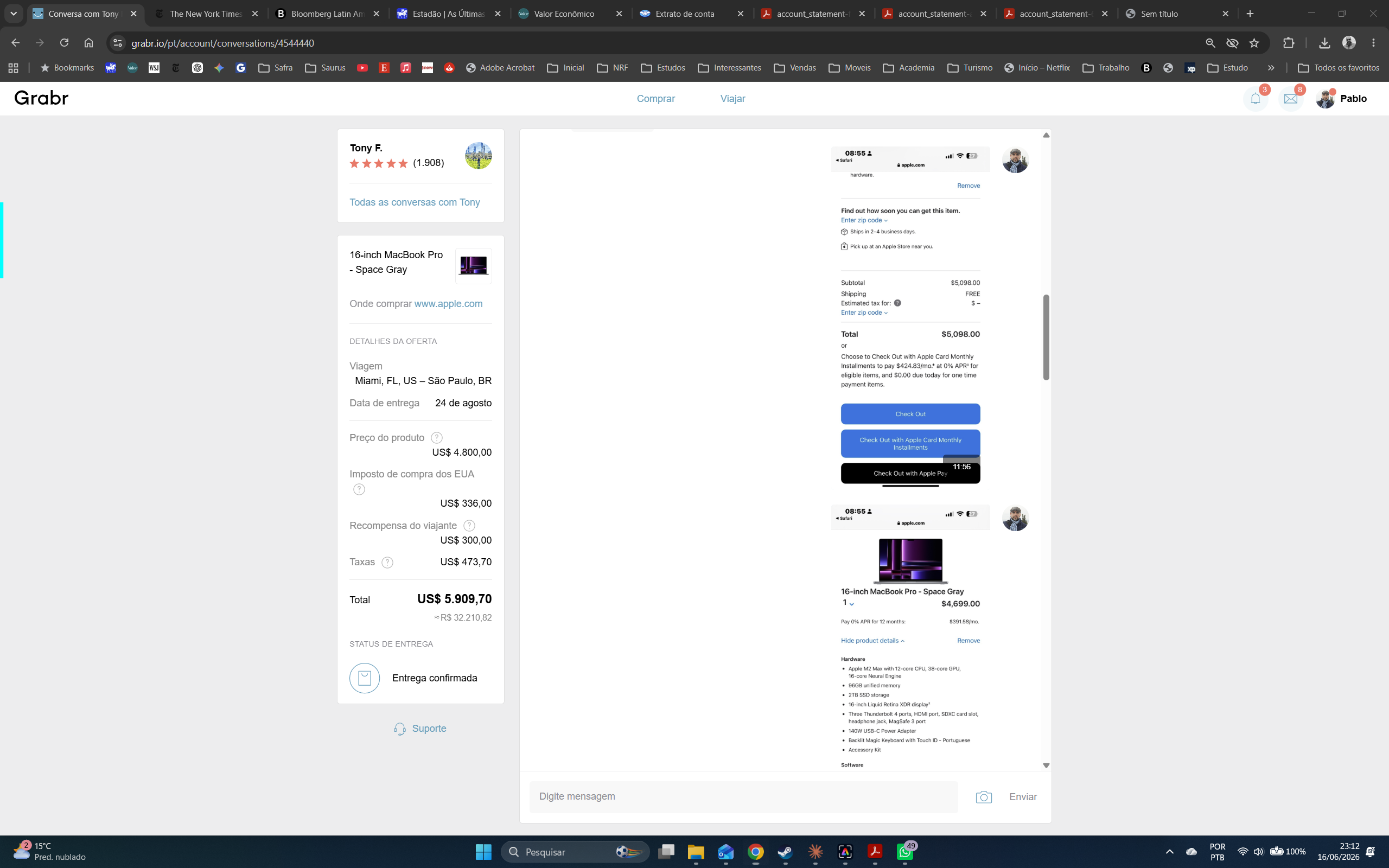Open the browser home page

(x=88, y=43)
